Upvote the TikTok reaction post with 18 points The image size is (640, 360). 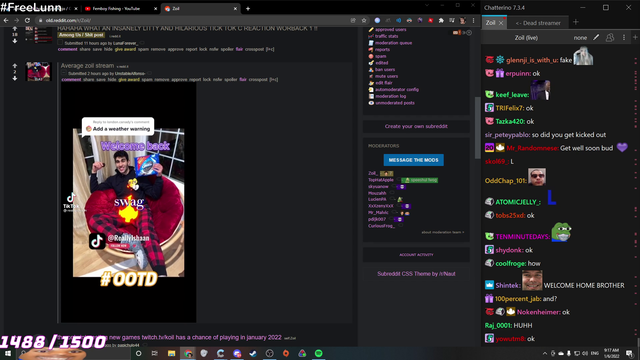(x=15, y=29)
